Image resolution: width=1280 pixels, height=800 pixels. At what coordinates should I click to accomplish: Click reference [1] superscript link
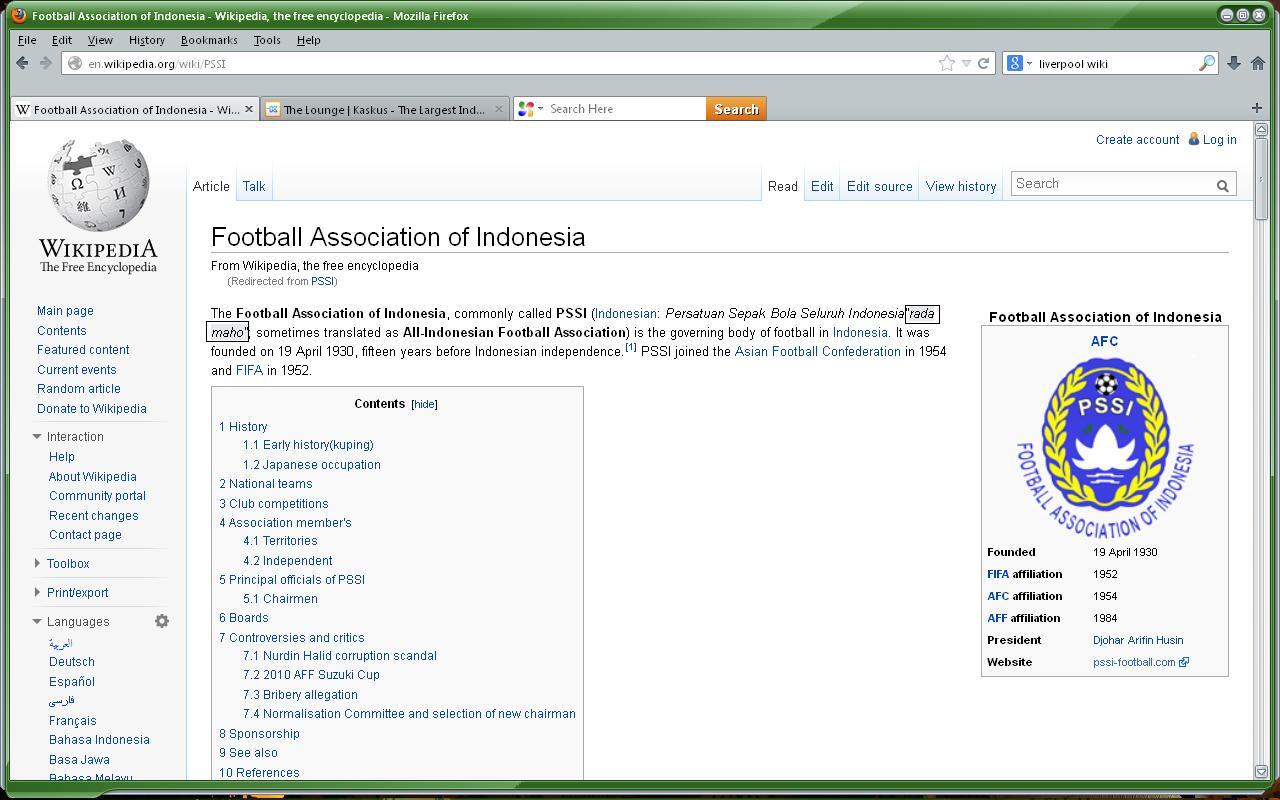click(631, 348)
